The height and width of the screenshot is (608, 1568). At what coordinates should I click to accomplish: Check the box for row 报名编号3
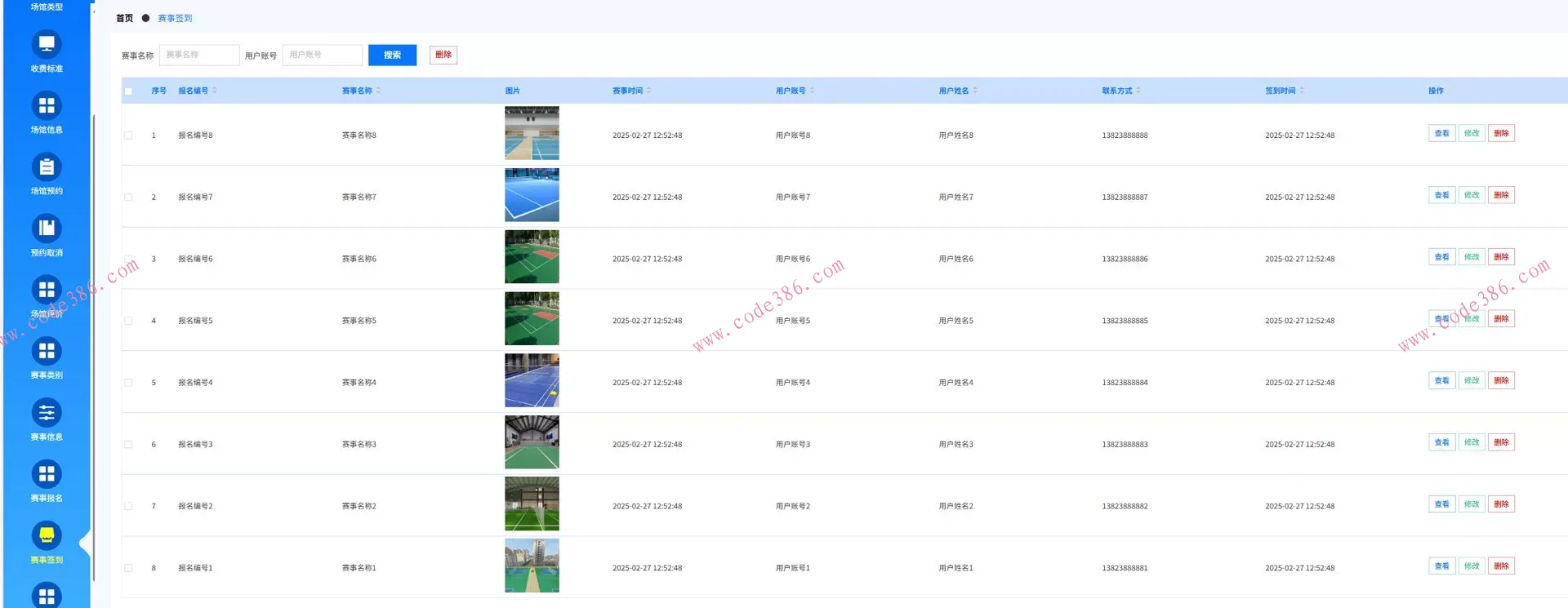[x=128, y=445]
